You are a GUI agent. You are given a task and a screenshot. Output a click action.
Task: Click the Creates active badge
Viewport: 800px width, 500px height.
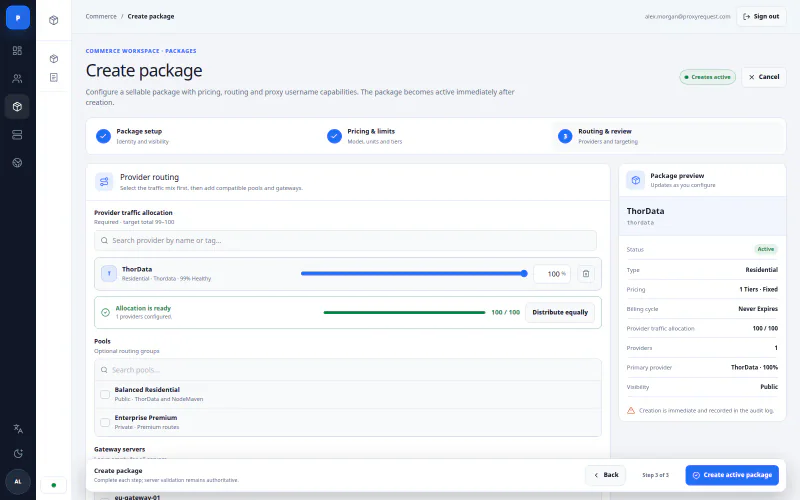(x=707, y=77)
